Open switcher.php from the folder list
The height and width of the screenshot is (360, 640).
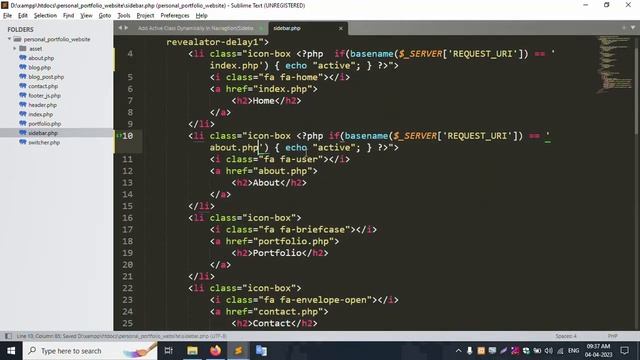pos(44,142)
